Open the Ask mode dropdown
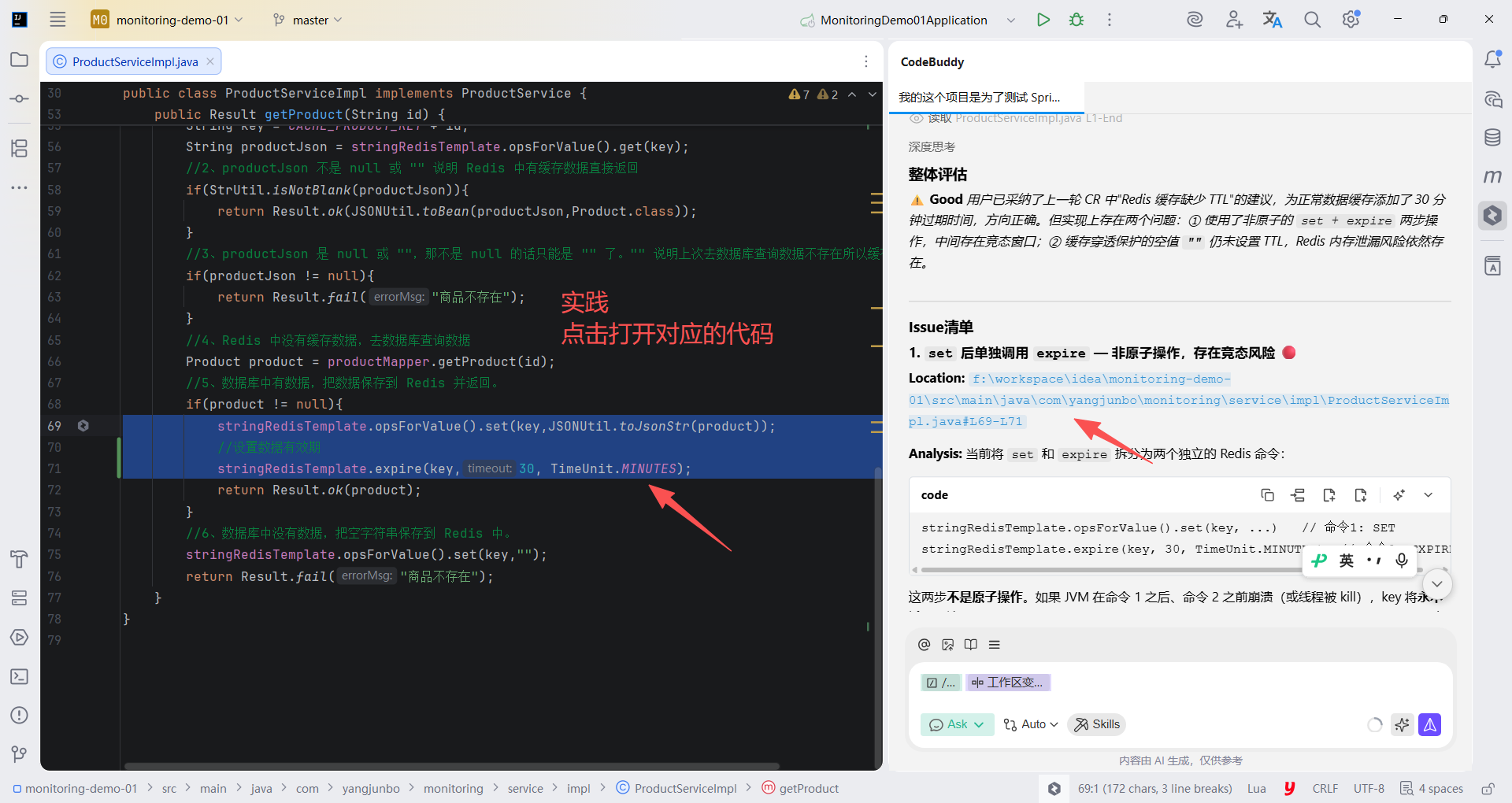 tap(957, 724)
